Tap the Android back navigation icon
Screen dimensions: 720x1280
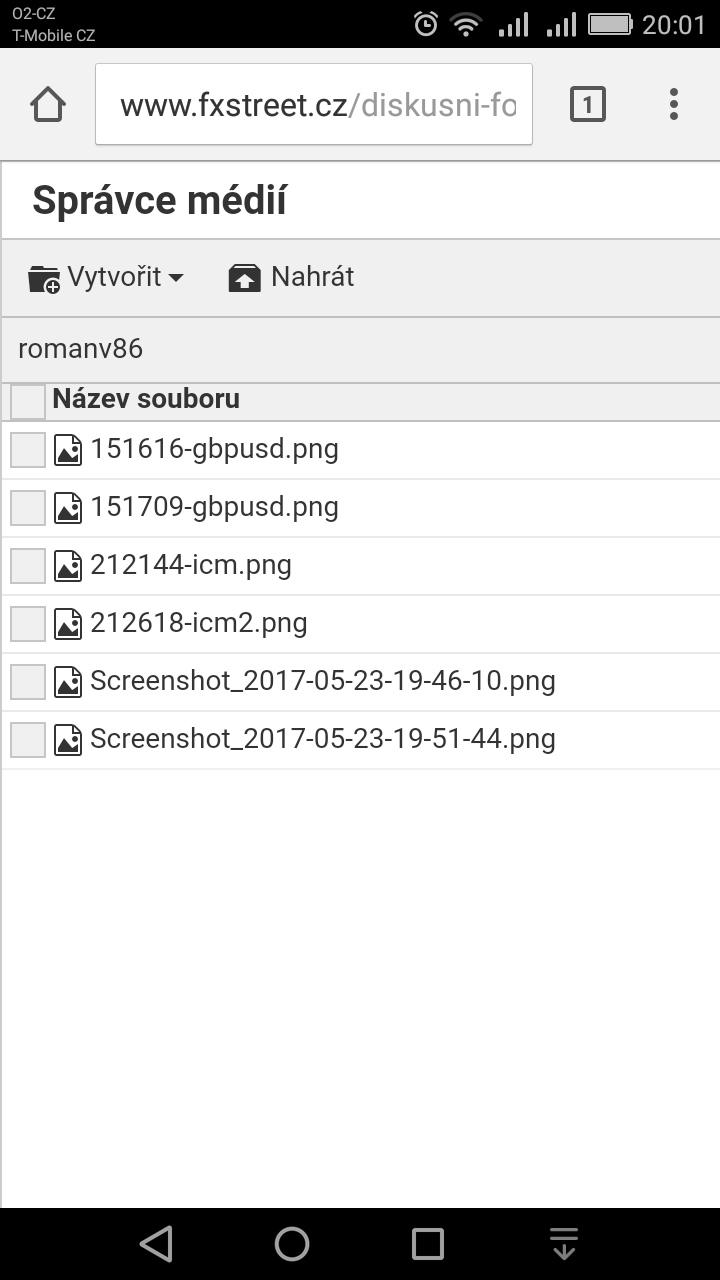[156, 1244]
